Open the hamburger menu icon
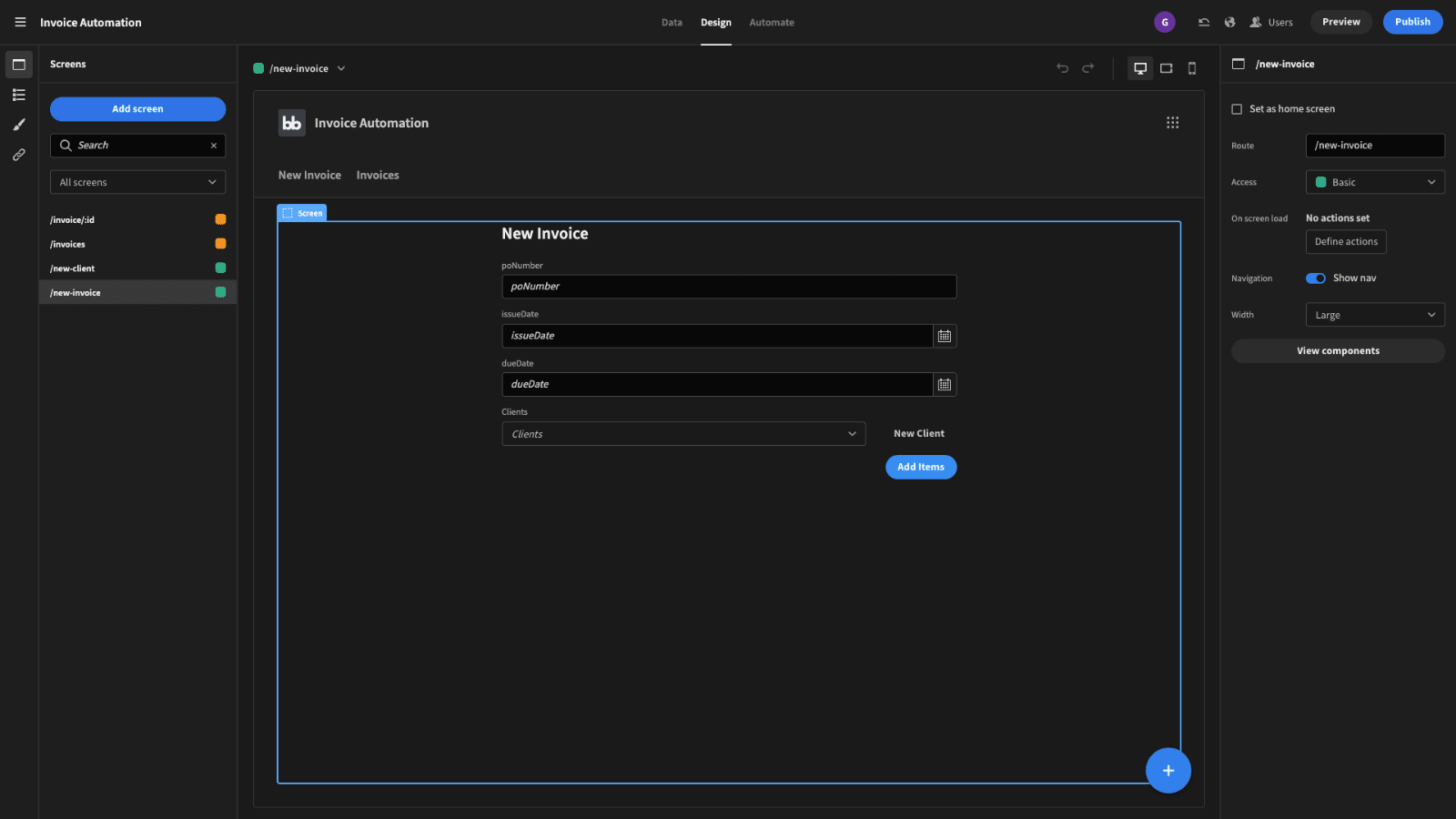 coord(20,22)
